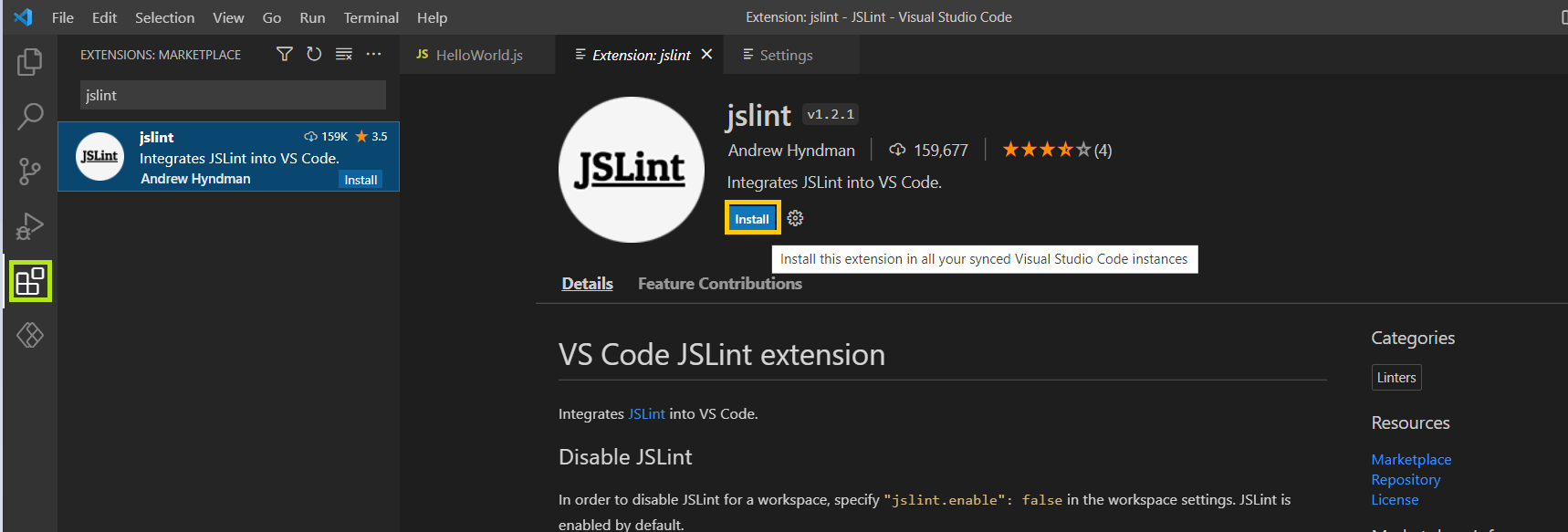
Task: Open the Explorer view in activity bar
Action: click(x=30, y=62)
